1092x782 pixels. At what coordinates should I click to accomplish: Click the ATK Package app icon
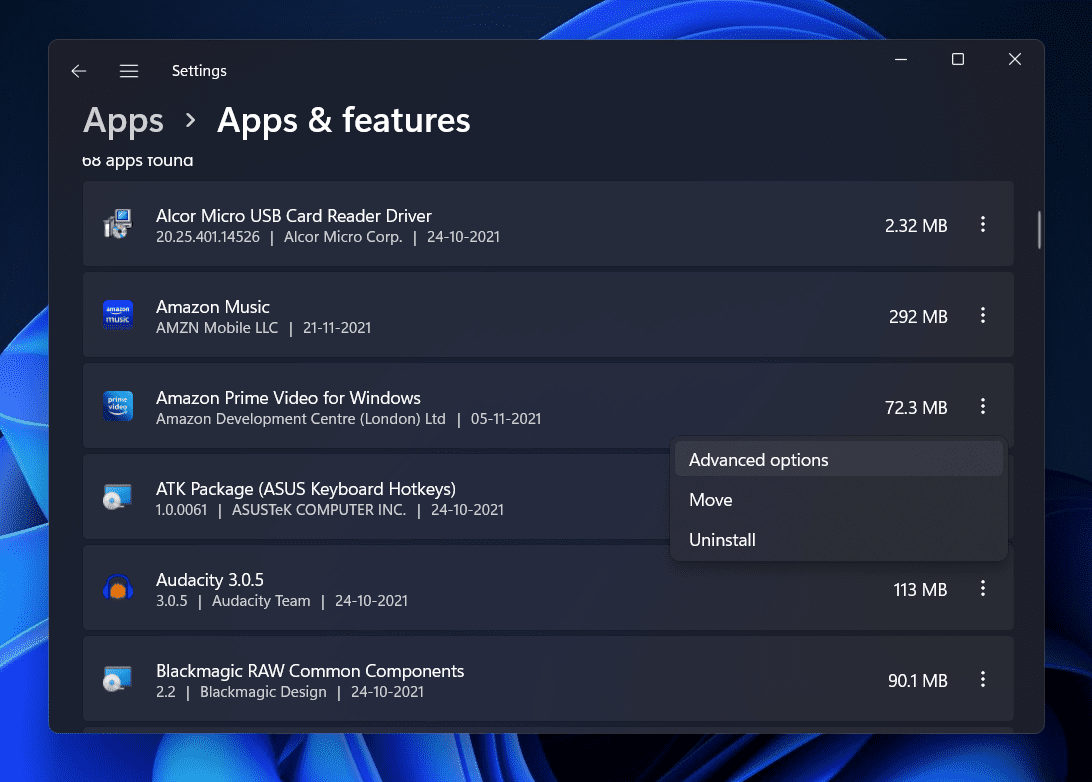[x=118, y=497]
